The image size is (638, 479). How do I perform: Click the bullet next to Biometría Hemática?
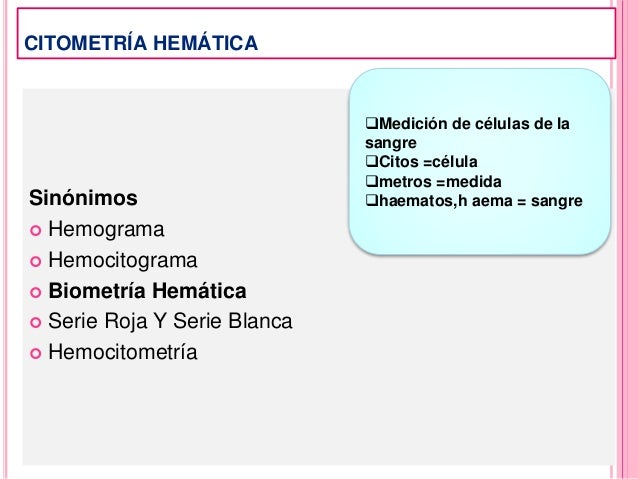[x=36, y=292]
